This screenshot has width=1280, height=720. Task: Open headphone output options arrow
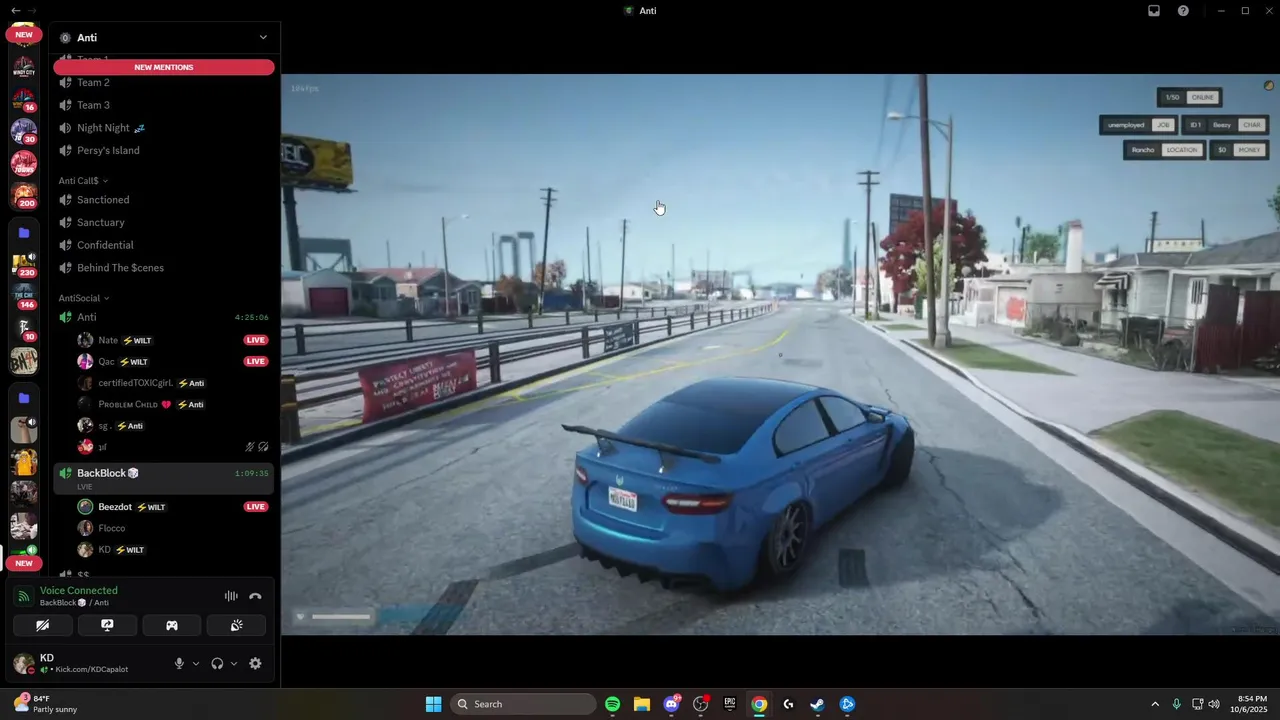234,663
